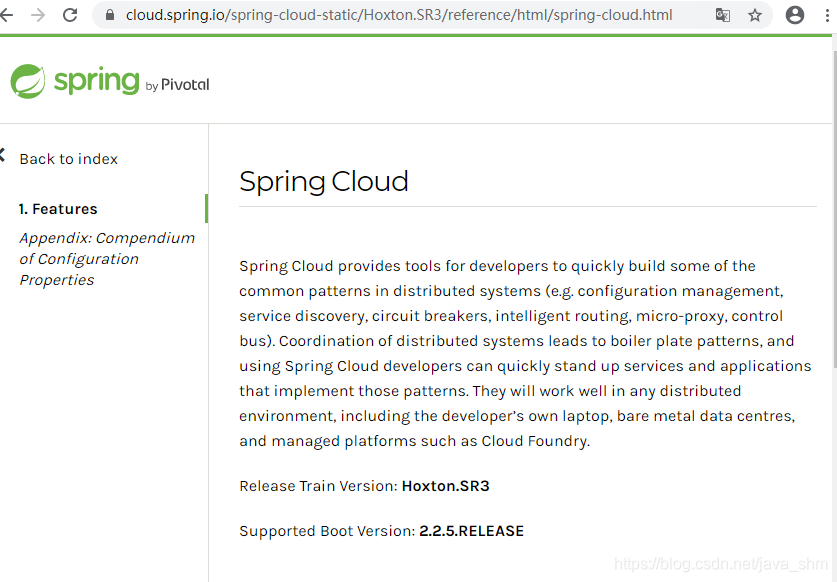This screenshot has height=582, width=837.
Task: Click the Spring leaf logo
Action: (28, 81)
